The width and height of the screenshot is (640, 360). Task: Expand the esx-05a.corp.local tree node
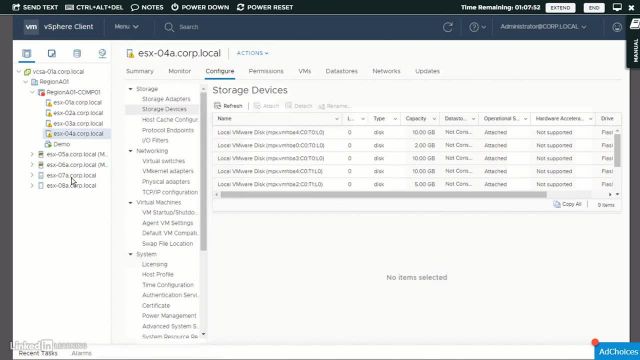(x=32, y=154)
